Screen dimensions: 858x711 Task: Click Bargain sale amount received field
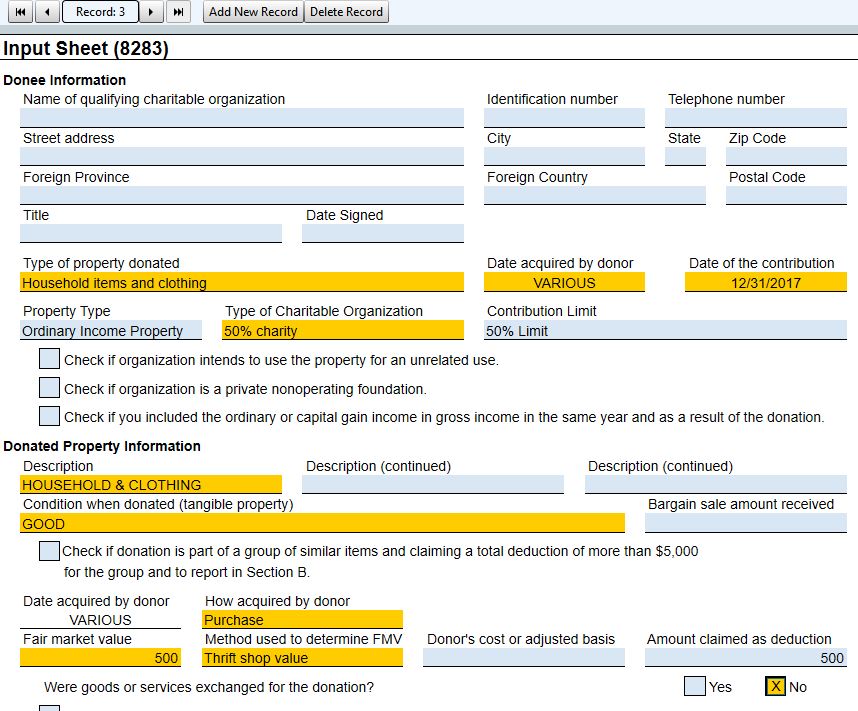pyautogui.click(x=746, y=523)
